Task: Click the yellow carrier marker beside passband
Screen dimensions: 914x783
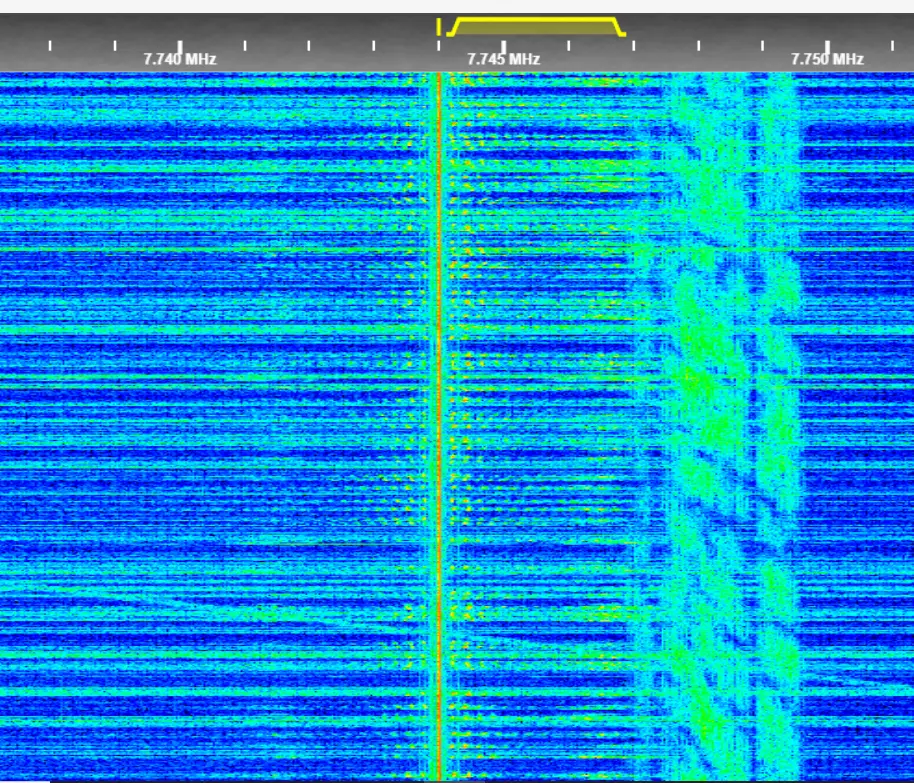Action: [438, 25]
